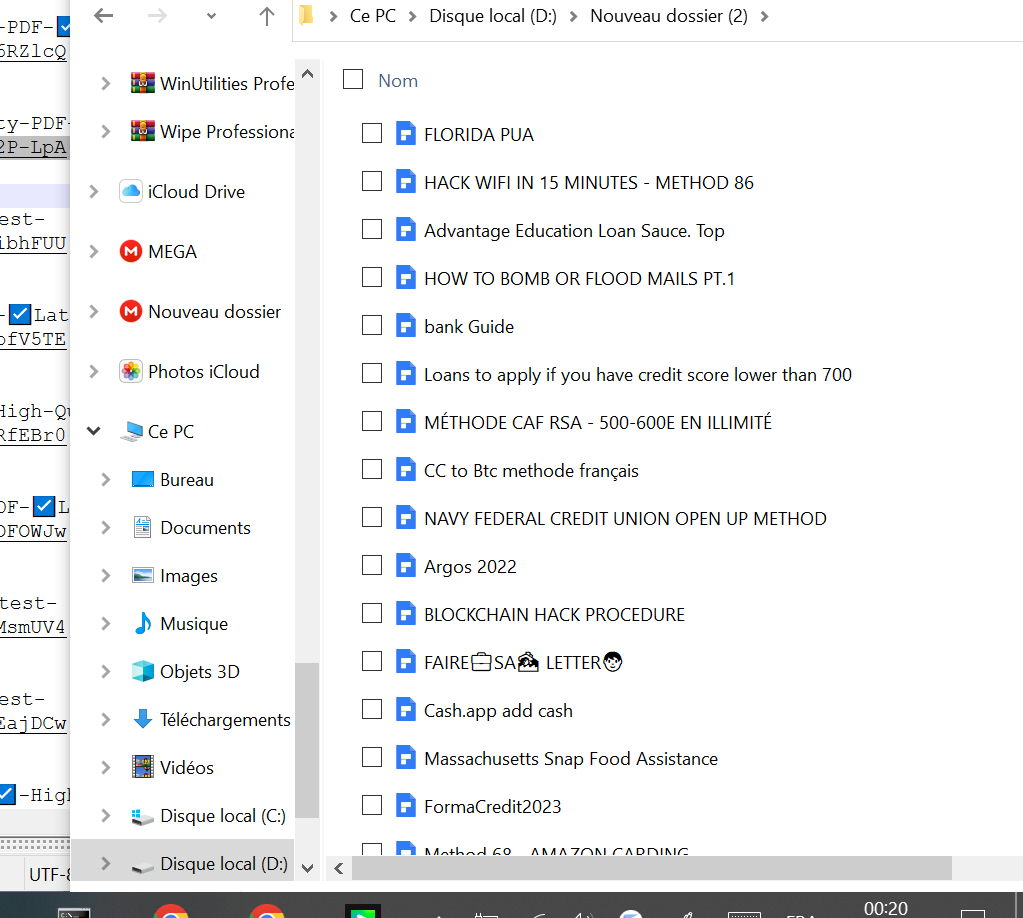Expand the Bureau tree node
The height and width of the screenshot is (918, 1023).
[106, 480]
